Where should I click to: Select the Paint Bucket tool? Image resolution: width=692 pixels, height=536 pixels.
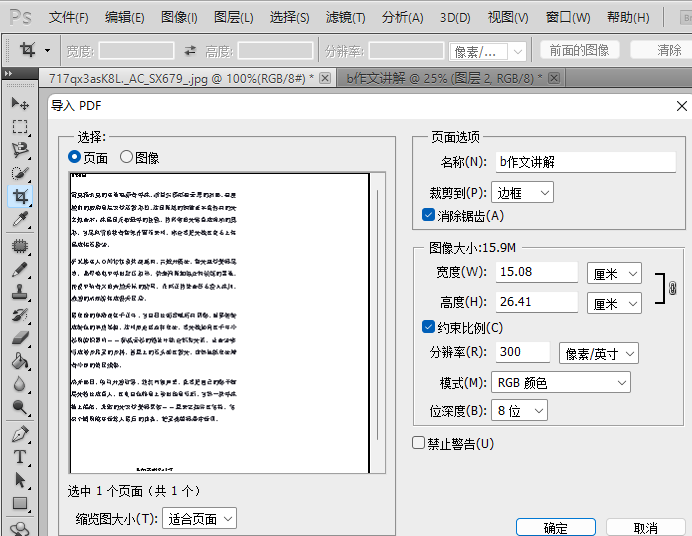pos(20,361)
